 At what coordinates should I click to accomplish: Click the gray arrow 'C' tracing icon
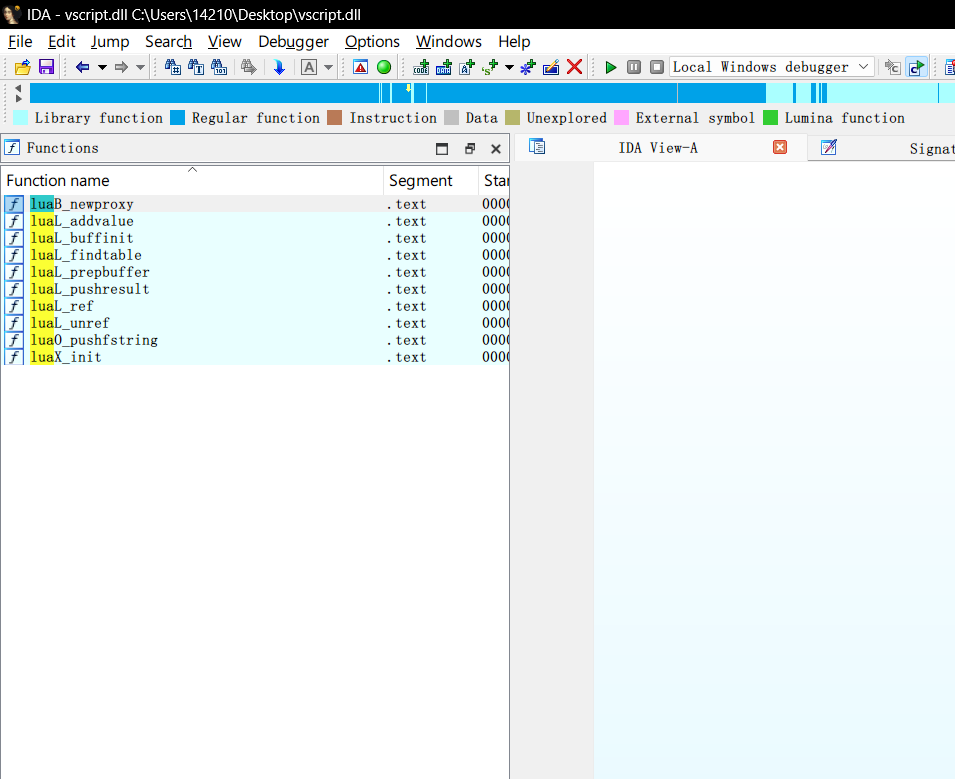(x=893, y=67)
